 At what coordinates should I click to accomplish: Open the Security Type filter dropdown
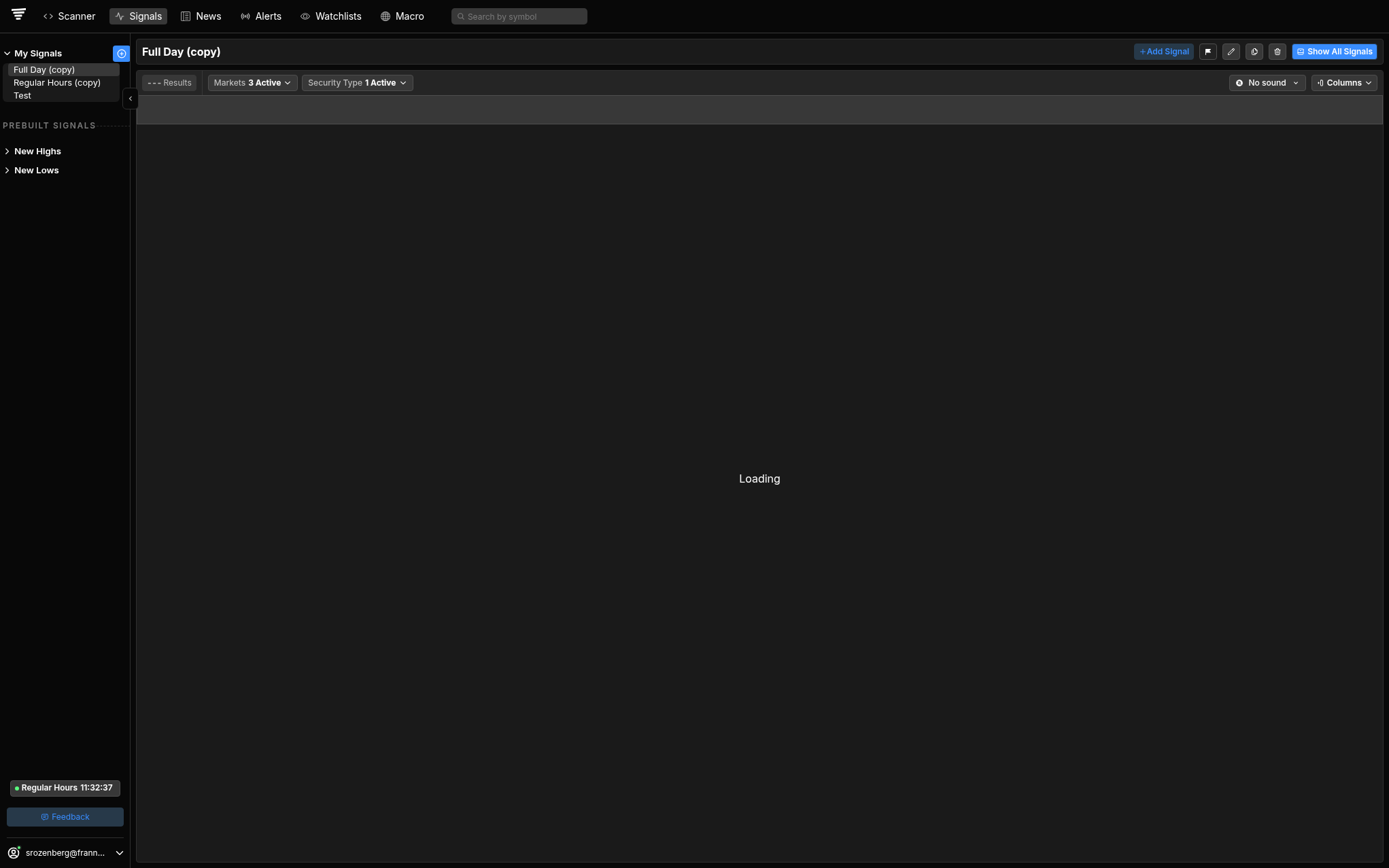pyautogui.click(x=357, y=83)
